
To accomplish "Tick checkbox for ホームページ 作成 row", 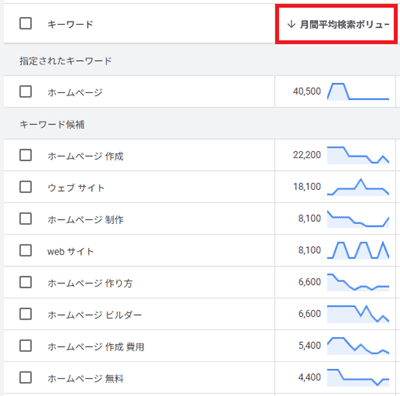I will tap(26, 155).
